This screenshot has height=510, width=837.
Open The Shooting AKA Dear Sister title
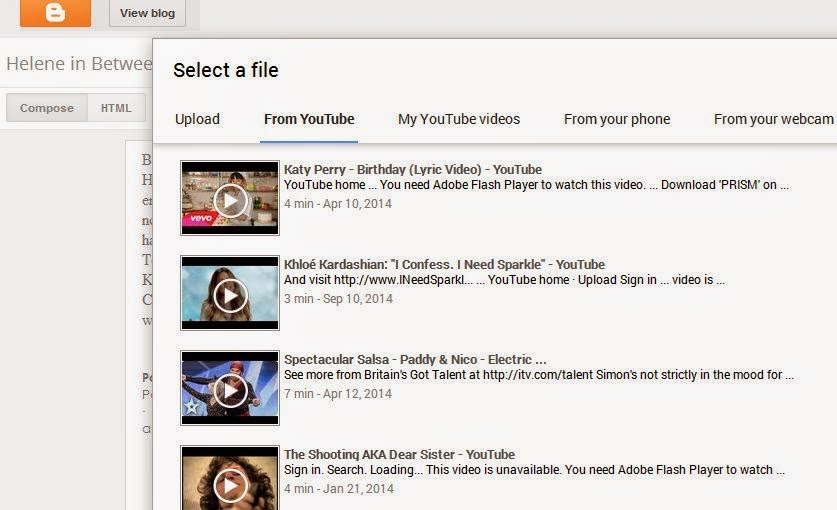399,454
